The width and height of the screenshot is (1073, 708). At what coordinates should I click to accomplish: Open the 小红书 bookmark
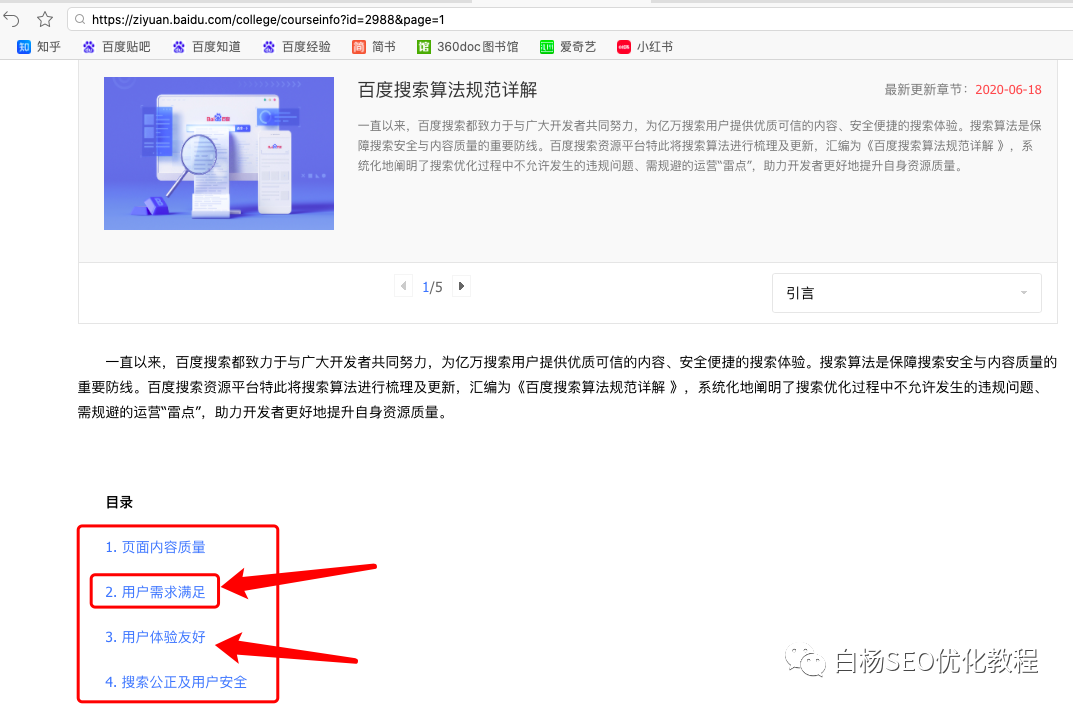point(645,45)
